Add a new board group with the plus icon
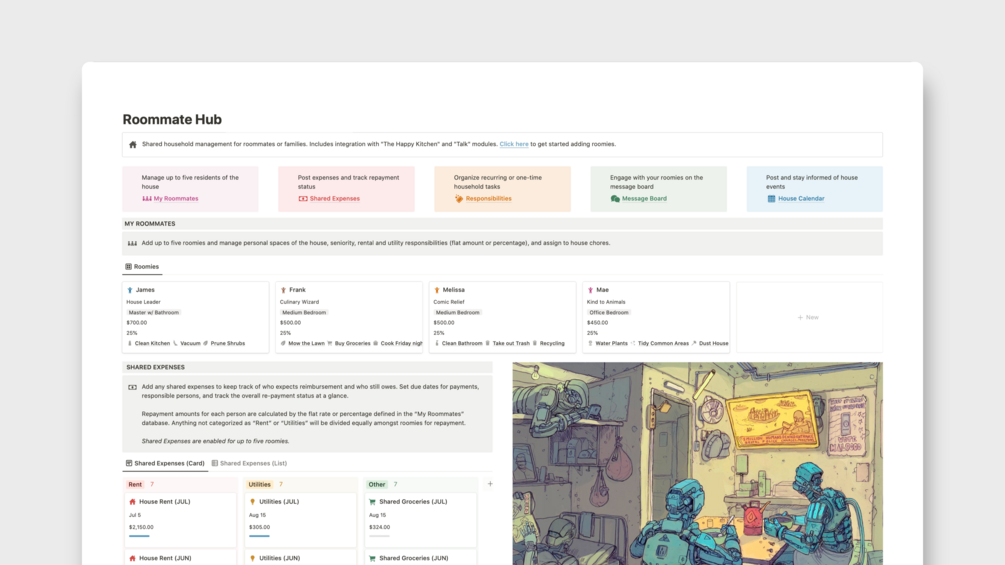 coord(490,484)
